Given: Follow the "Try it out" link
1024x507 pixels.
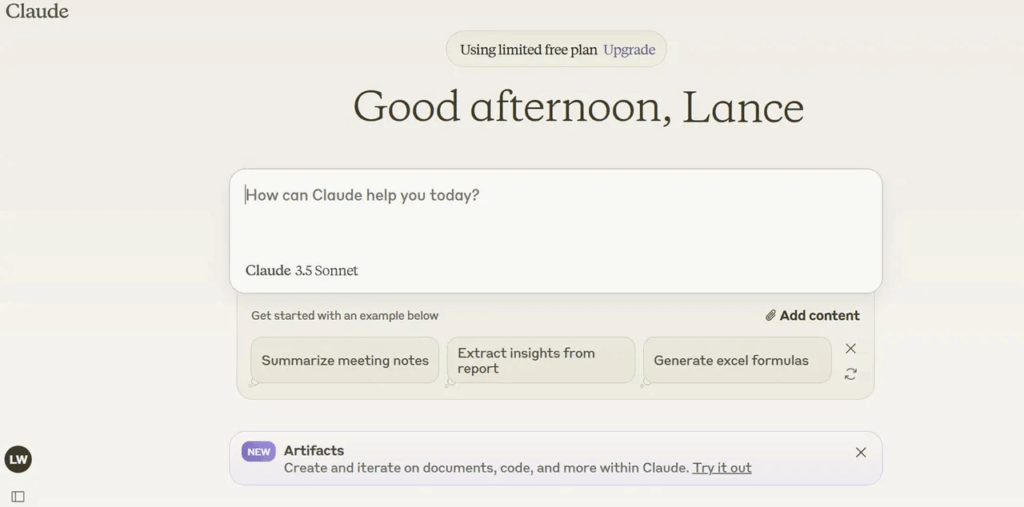Looking at the screenshot, I should point(722,468).
